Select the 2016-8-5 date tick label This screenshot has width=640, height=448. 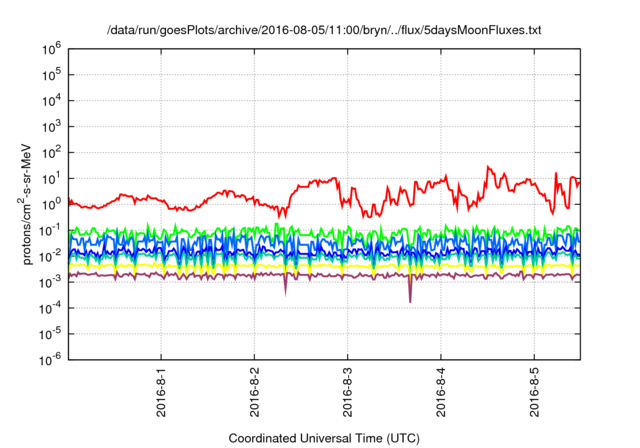pyautogui.click(x=533, y=391)
